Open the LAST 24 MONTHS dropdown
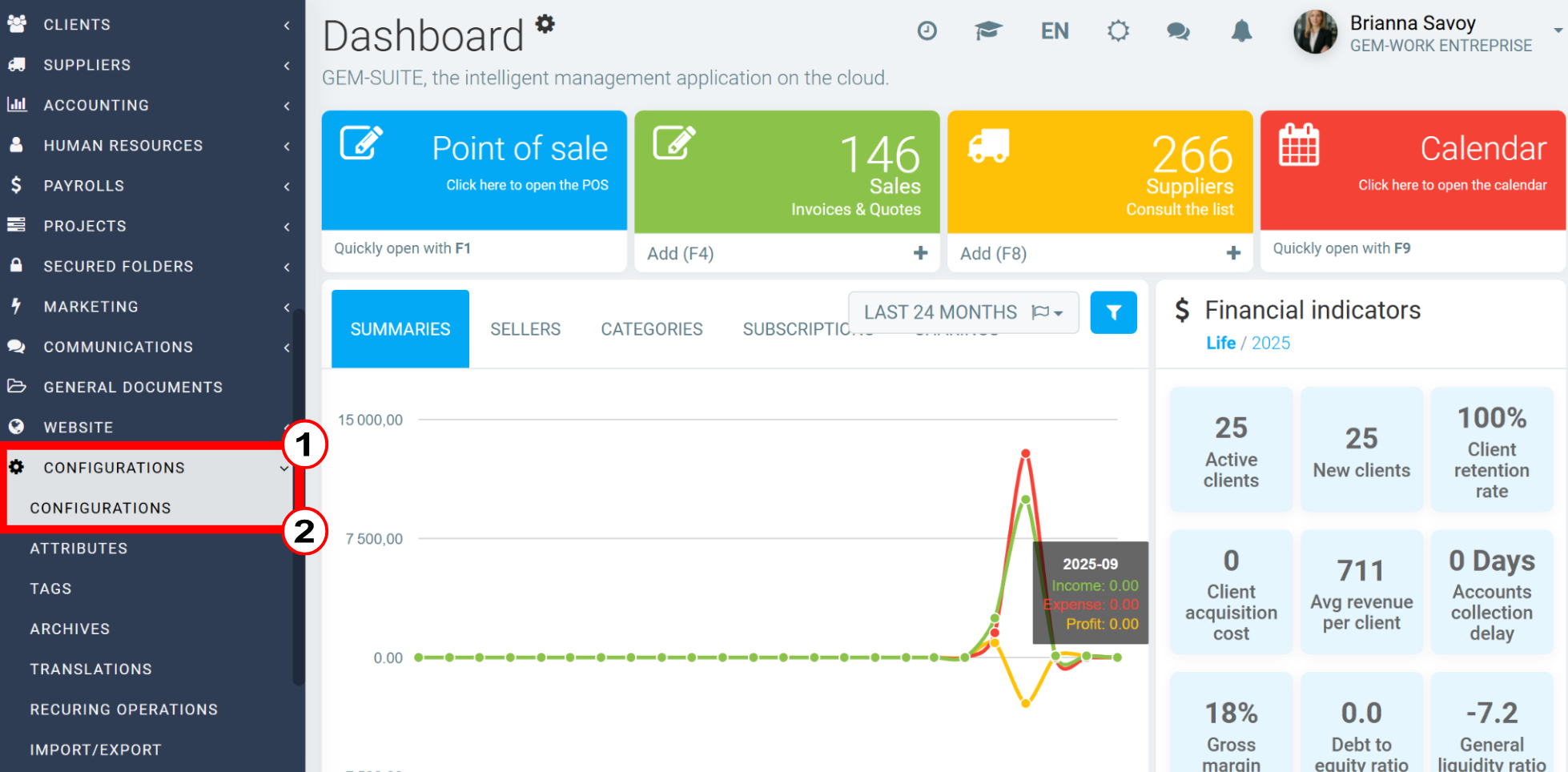The width and height of the screenshot is (1568, 772). 963,312
